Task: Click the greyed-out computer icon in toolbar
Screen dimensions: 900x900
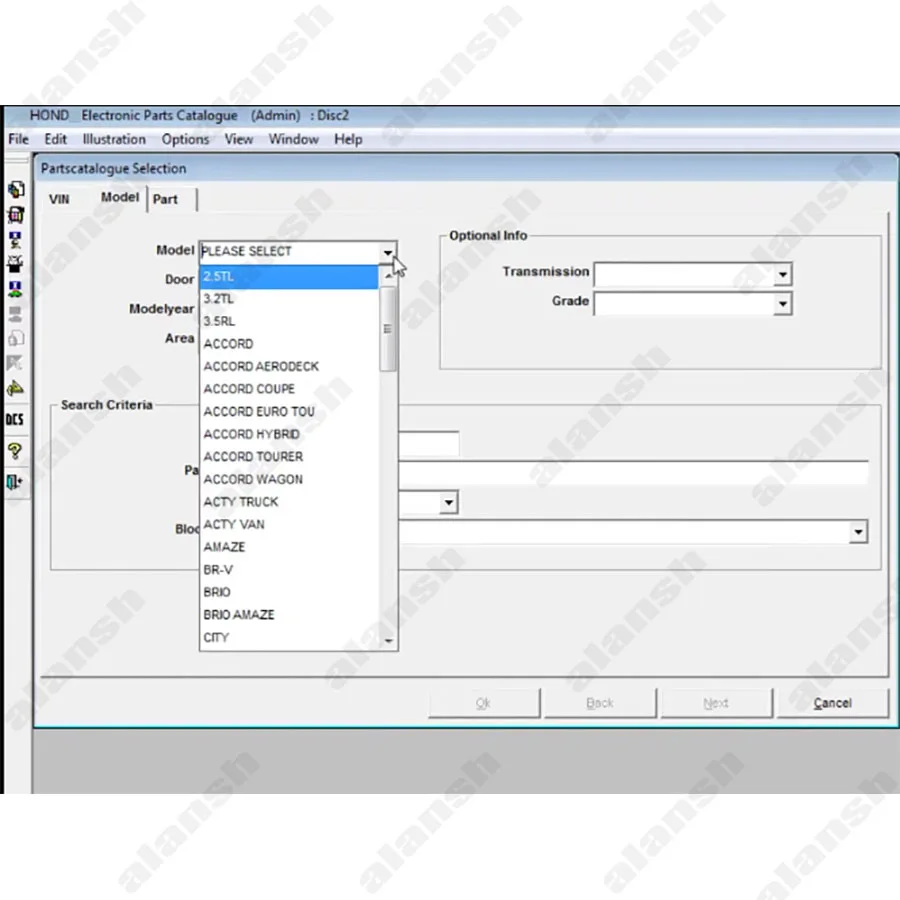Action: [15, 313]
